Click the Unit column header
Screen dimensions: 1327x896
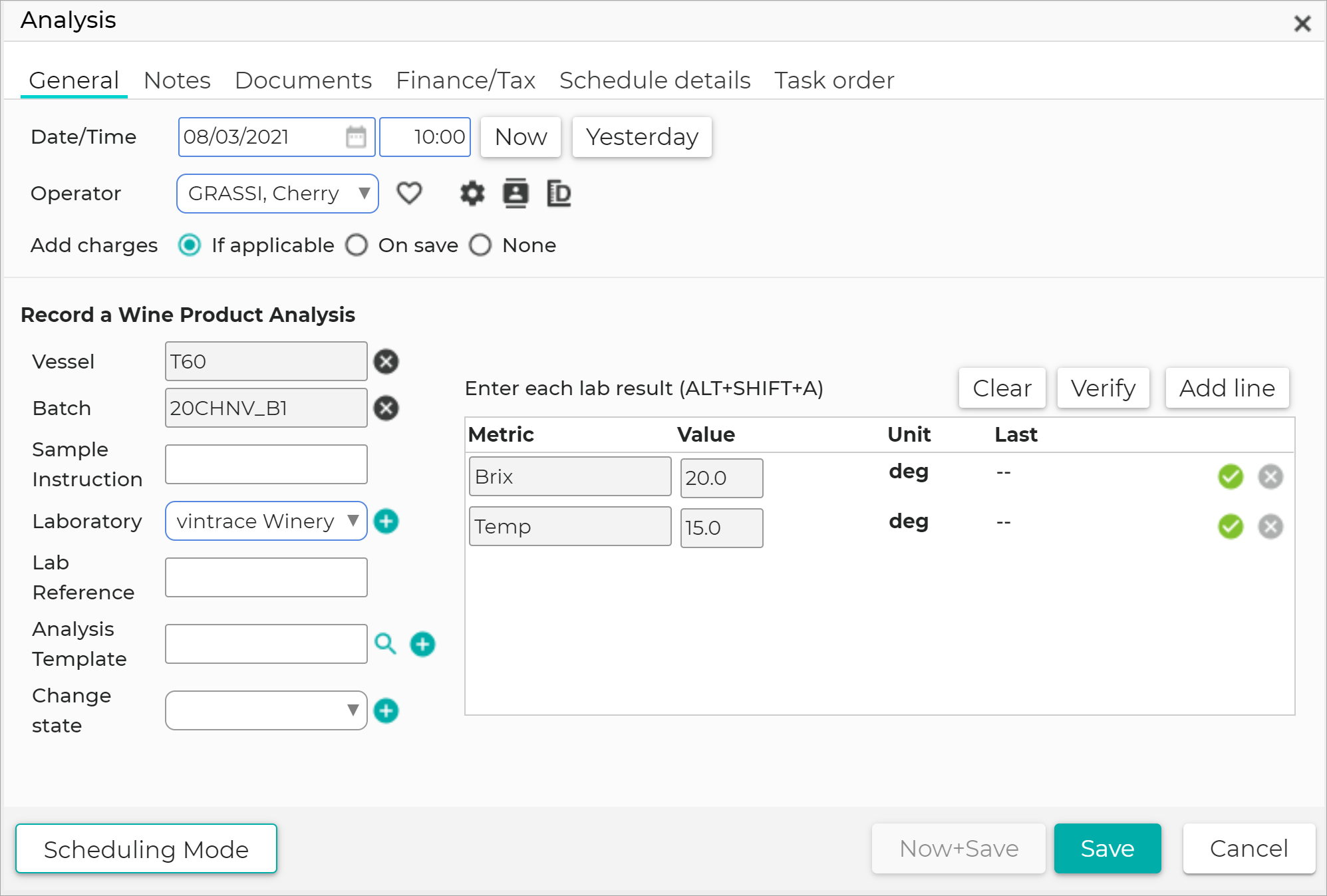click(x=909, y=434)
